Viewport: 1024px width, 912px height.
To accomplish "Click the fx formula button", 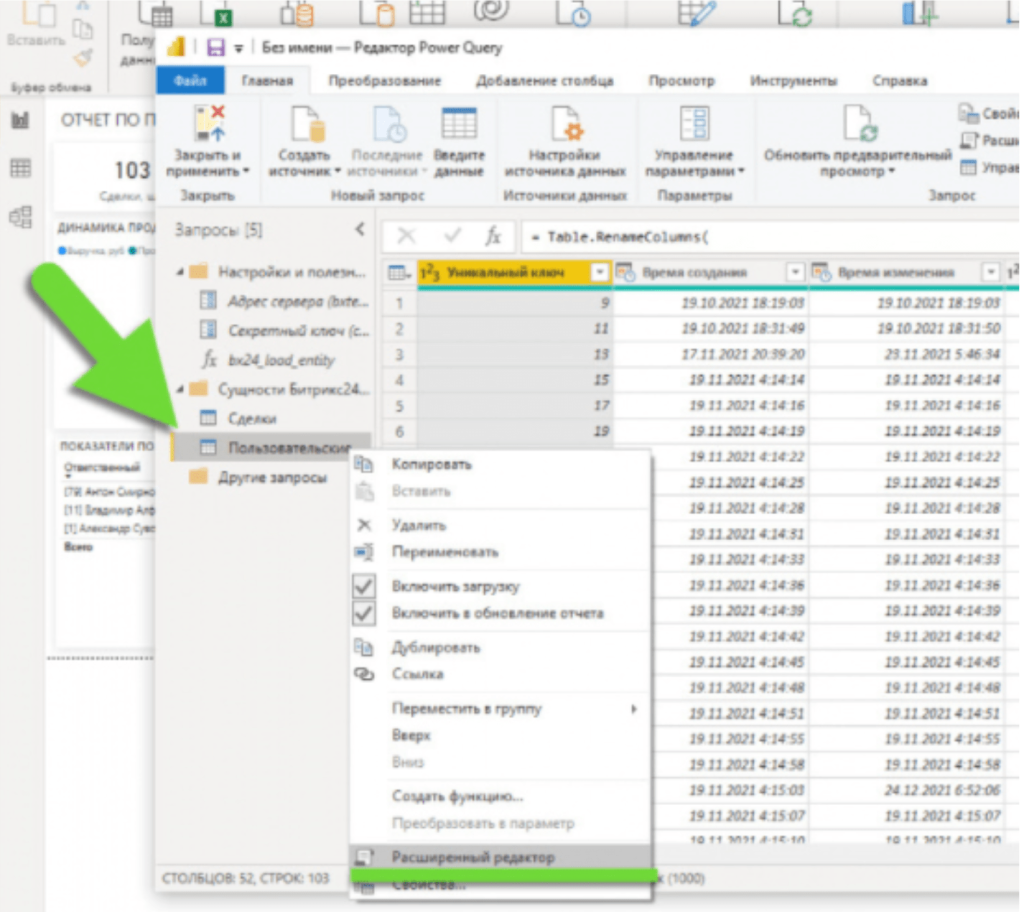I will [x=493, y=236].
